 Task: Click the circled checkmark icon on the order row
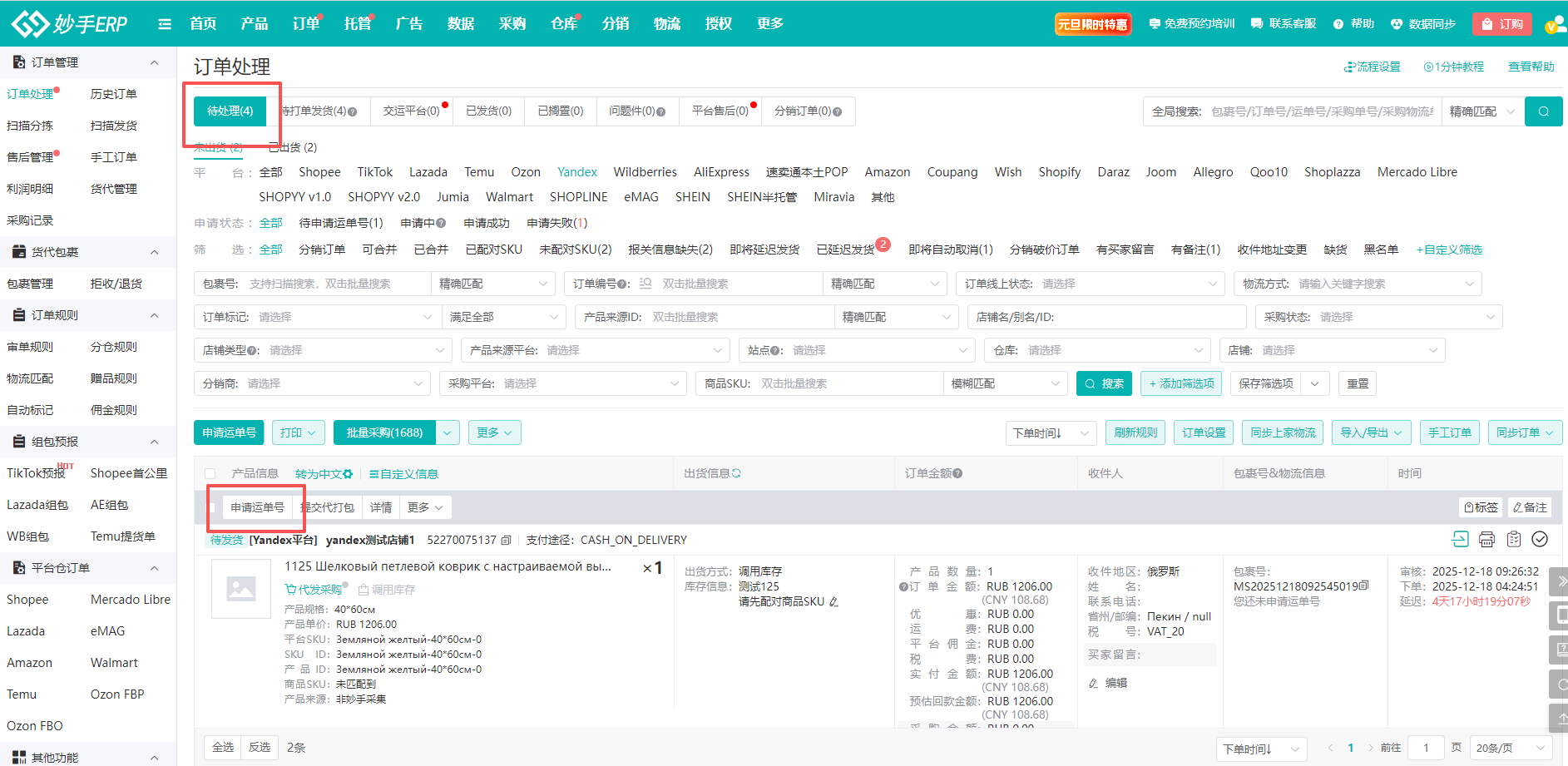1540,540
